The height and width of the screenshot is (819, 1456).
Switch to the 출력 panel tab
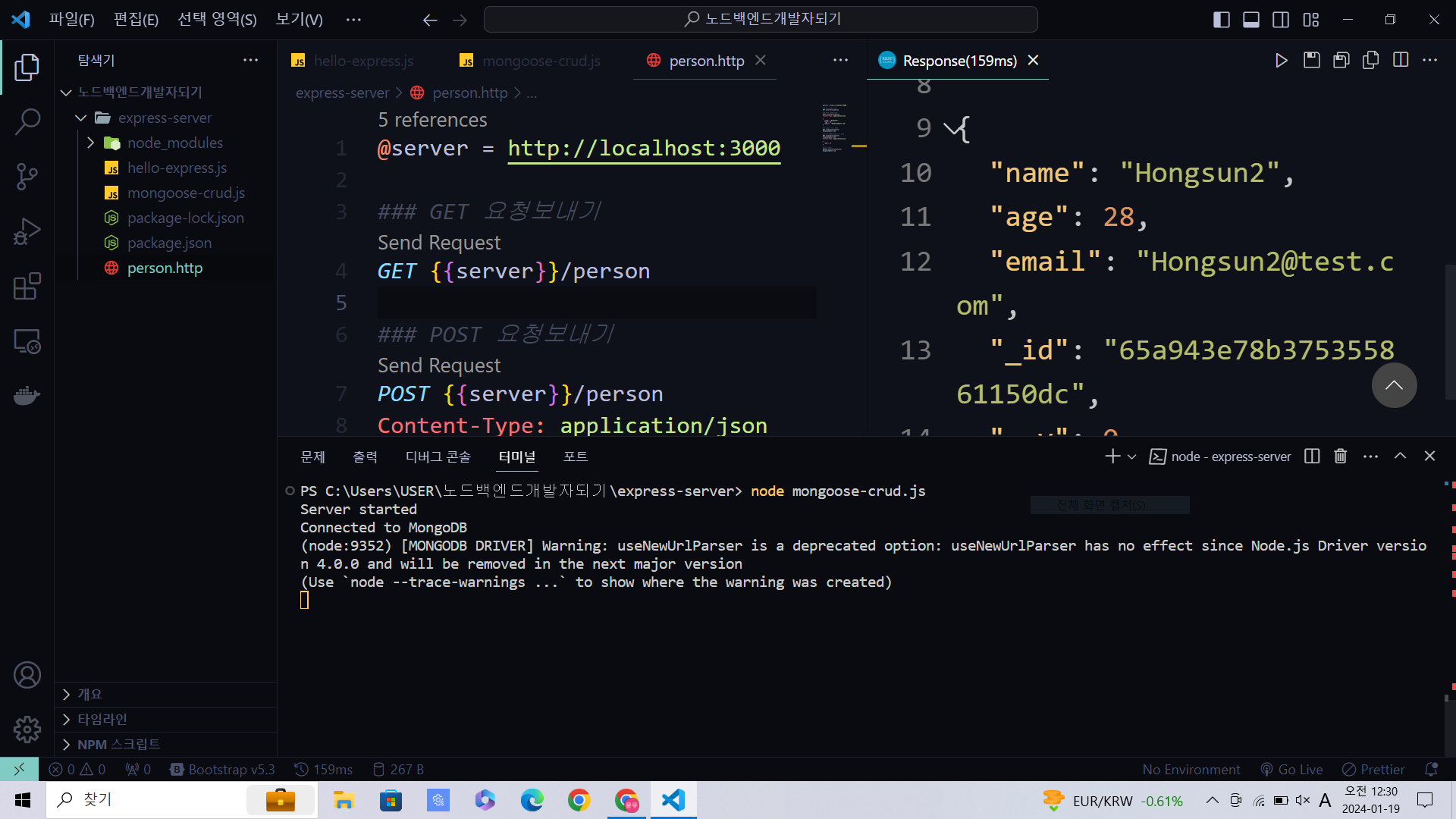click(365, 457)
